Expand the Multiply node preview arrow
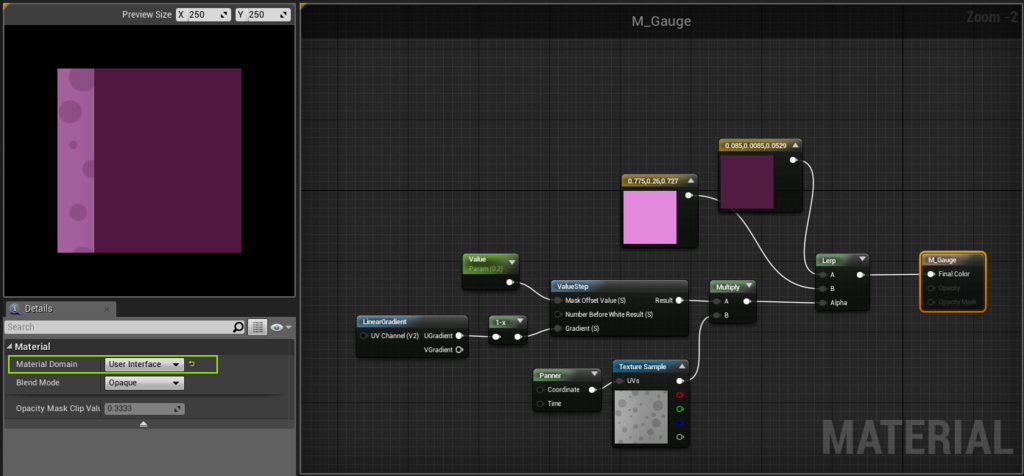 [748, 287]
